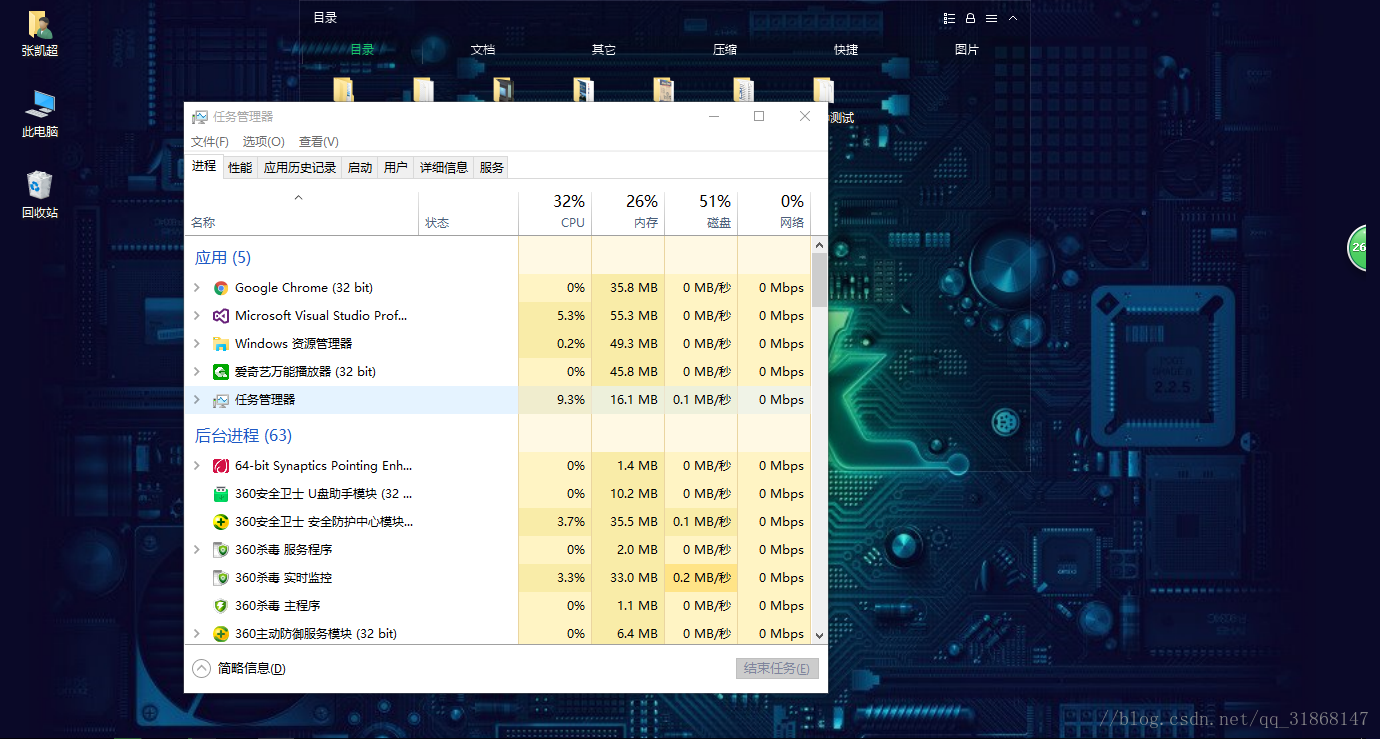Expand the 爱奇艺万能播放器 process row
This screenshot has height=739, width=1380.
click(x=197, y=372)
